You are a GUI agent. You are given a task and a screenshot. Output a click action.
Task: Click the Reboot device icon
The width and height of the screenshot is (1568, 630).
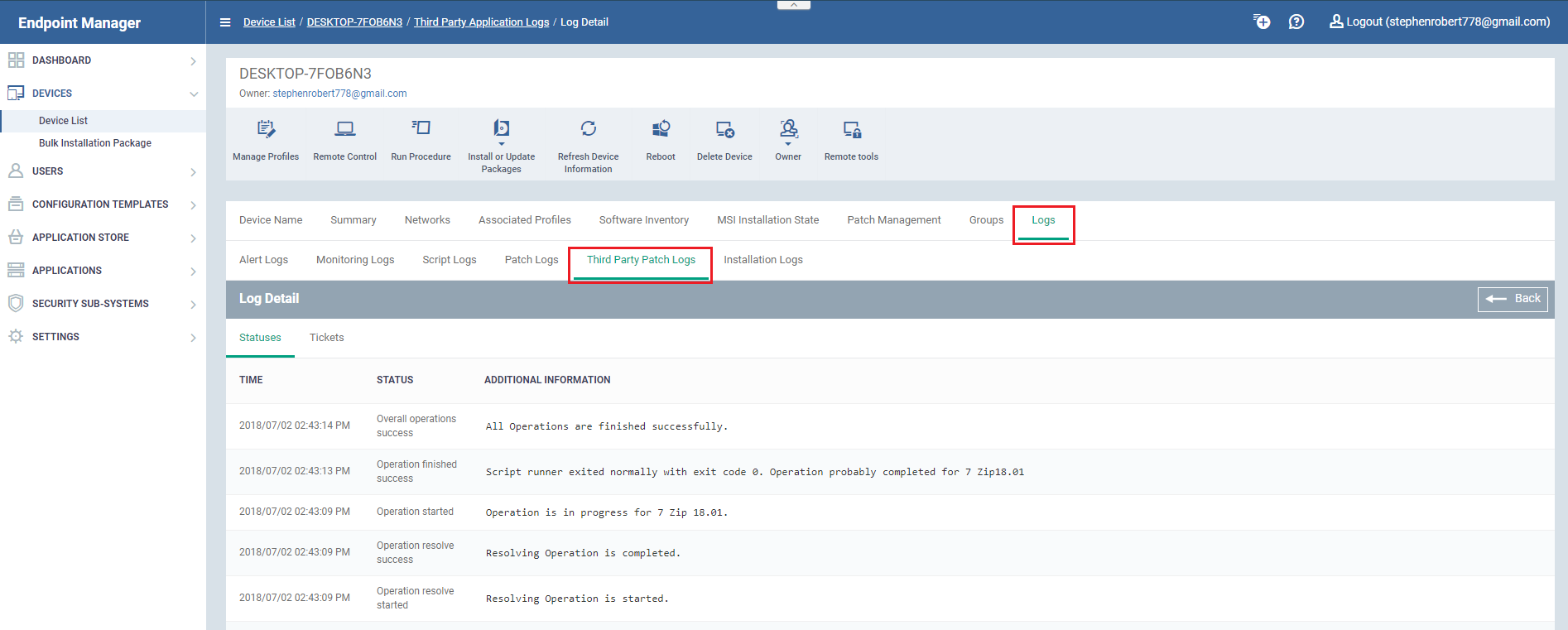pyautogui.click(x=661, y=128)
